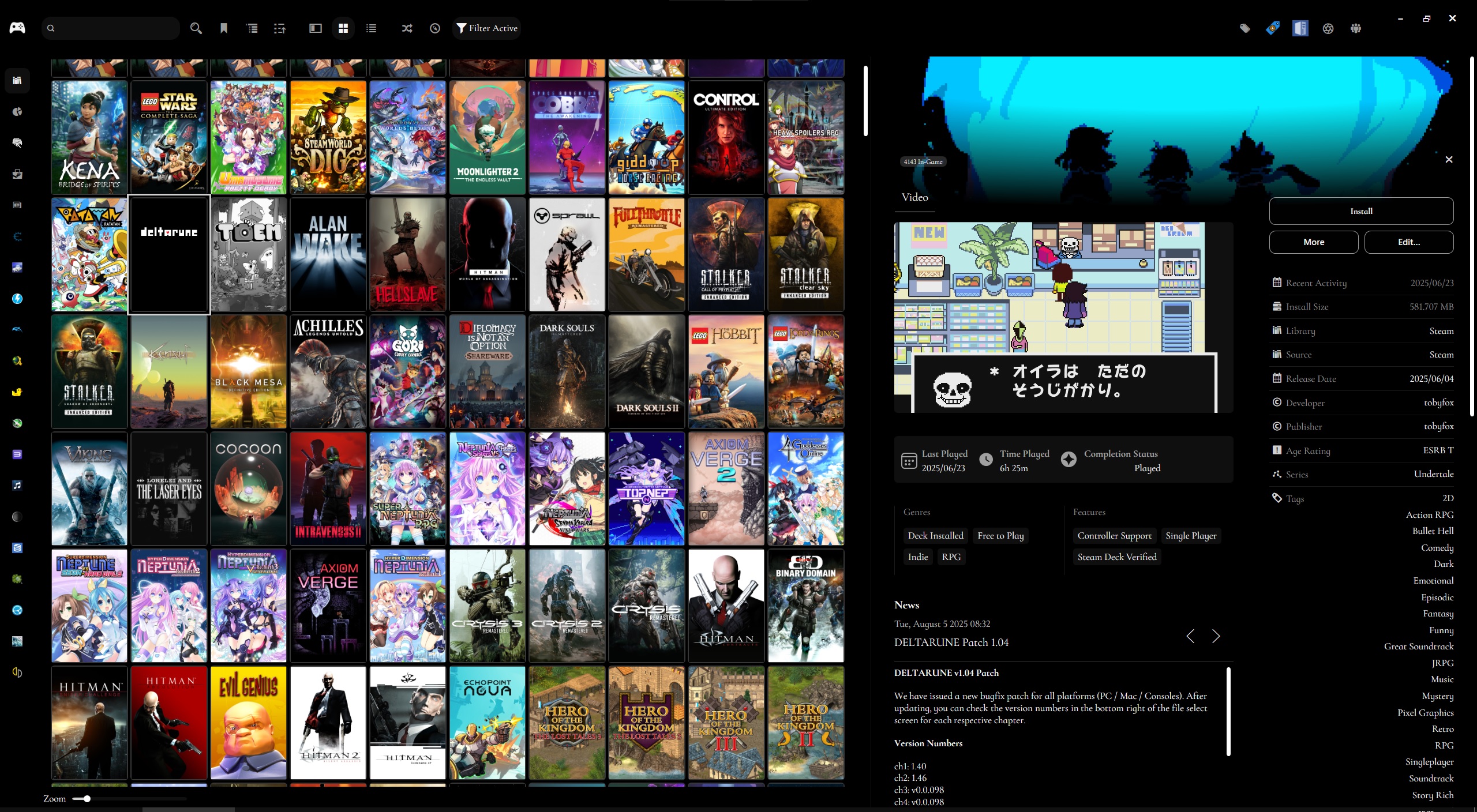Screen dimensions: 1477x812
Task: Click the Single Player feature tag
Action: [x=1191, y=536]
